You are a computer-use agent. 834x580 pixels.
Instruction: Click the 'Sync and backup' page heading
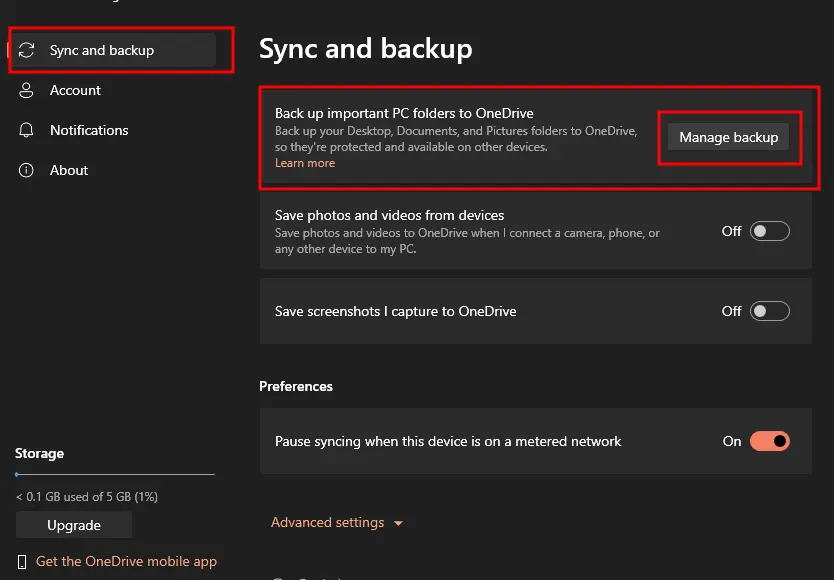coord(366,49)
